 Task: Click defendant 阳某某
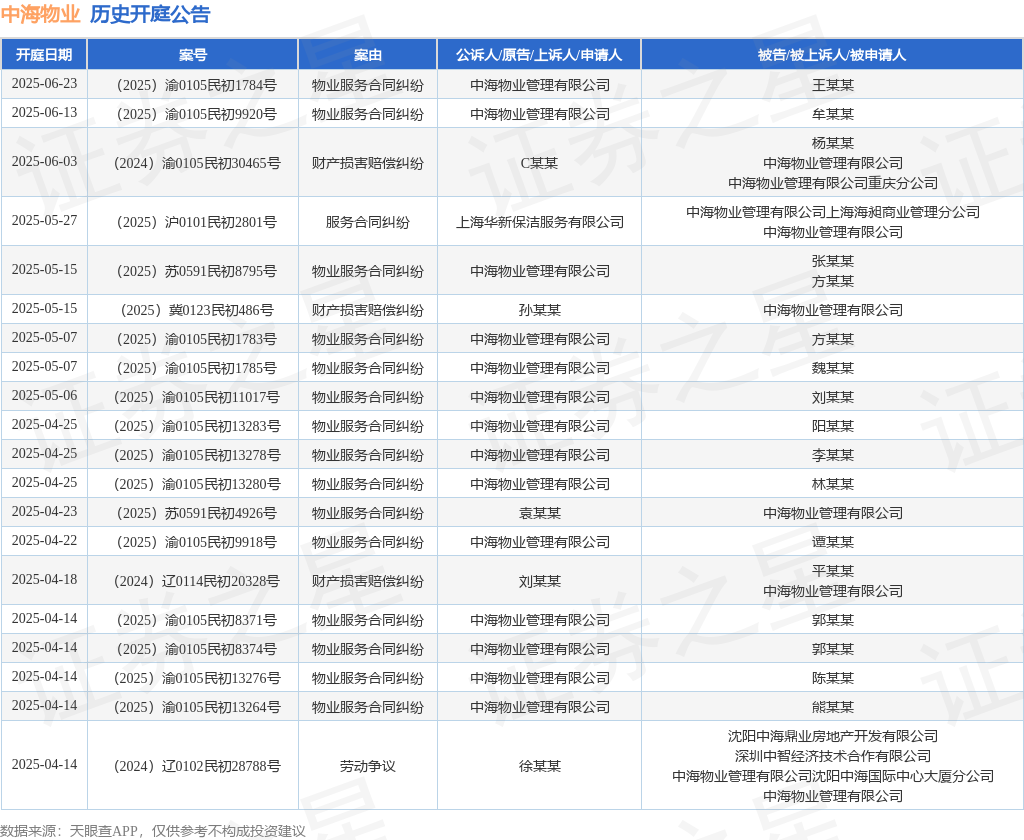(x=833, y=426)
